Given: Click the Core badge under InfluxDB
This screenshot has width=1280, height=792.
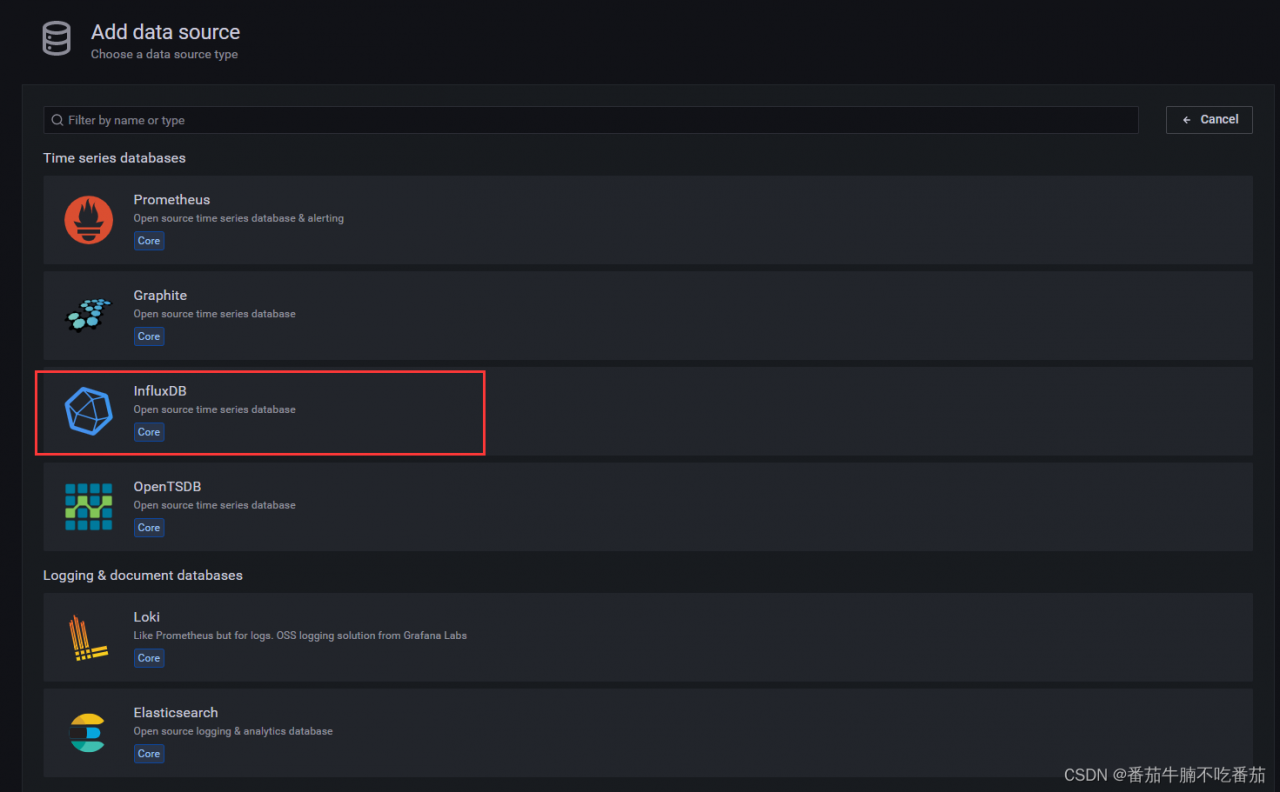Looking at the screenshot, I should coord(149,432).
